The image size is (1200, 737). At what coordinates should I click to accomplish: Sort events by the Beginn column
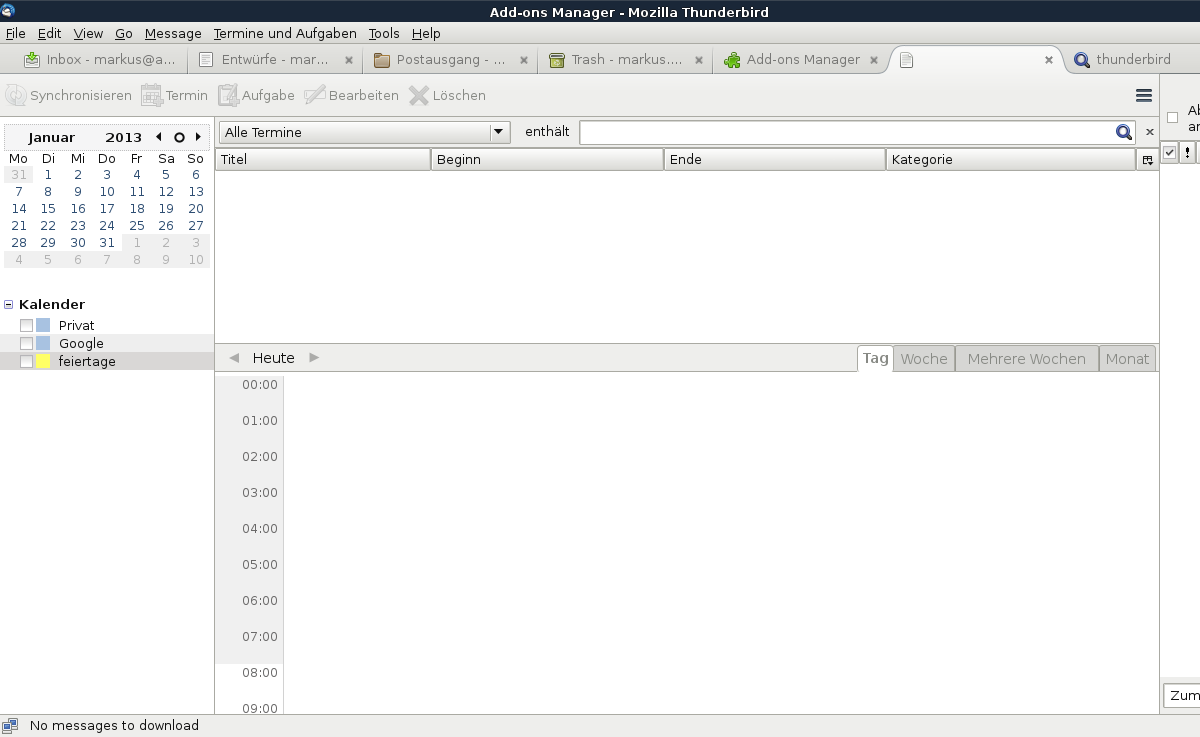click(548, 160)
